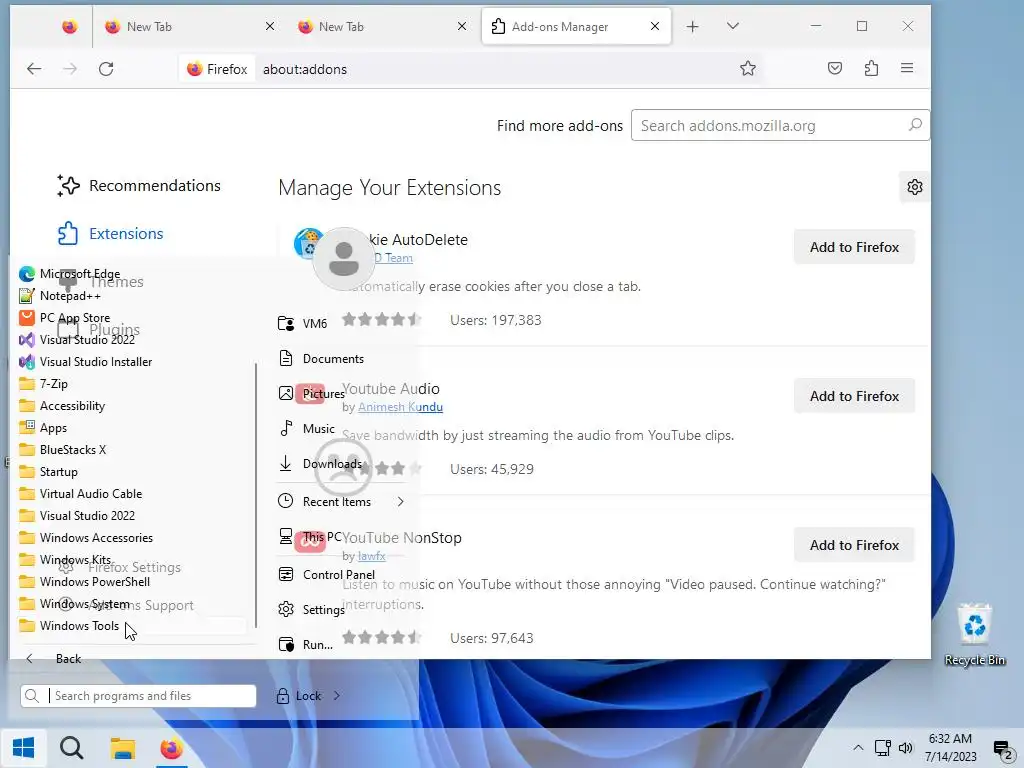Click Windows Start button
This screenshot has height=768, width=1024.
[24, 748]
